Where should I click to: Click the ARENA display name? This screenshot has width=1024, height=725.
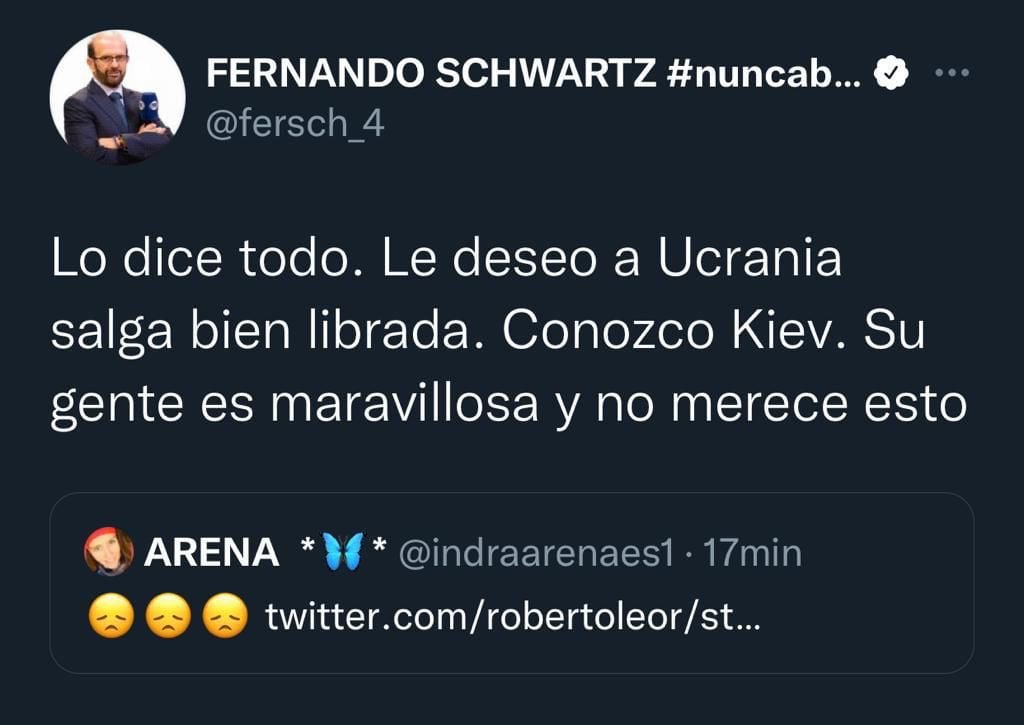[x=211, y=553]
